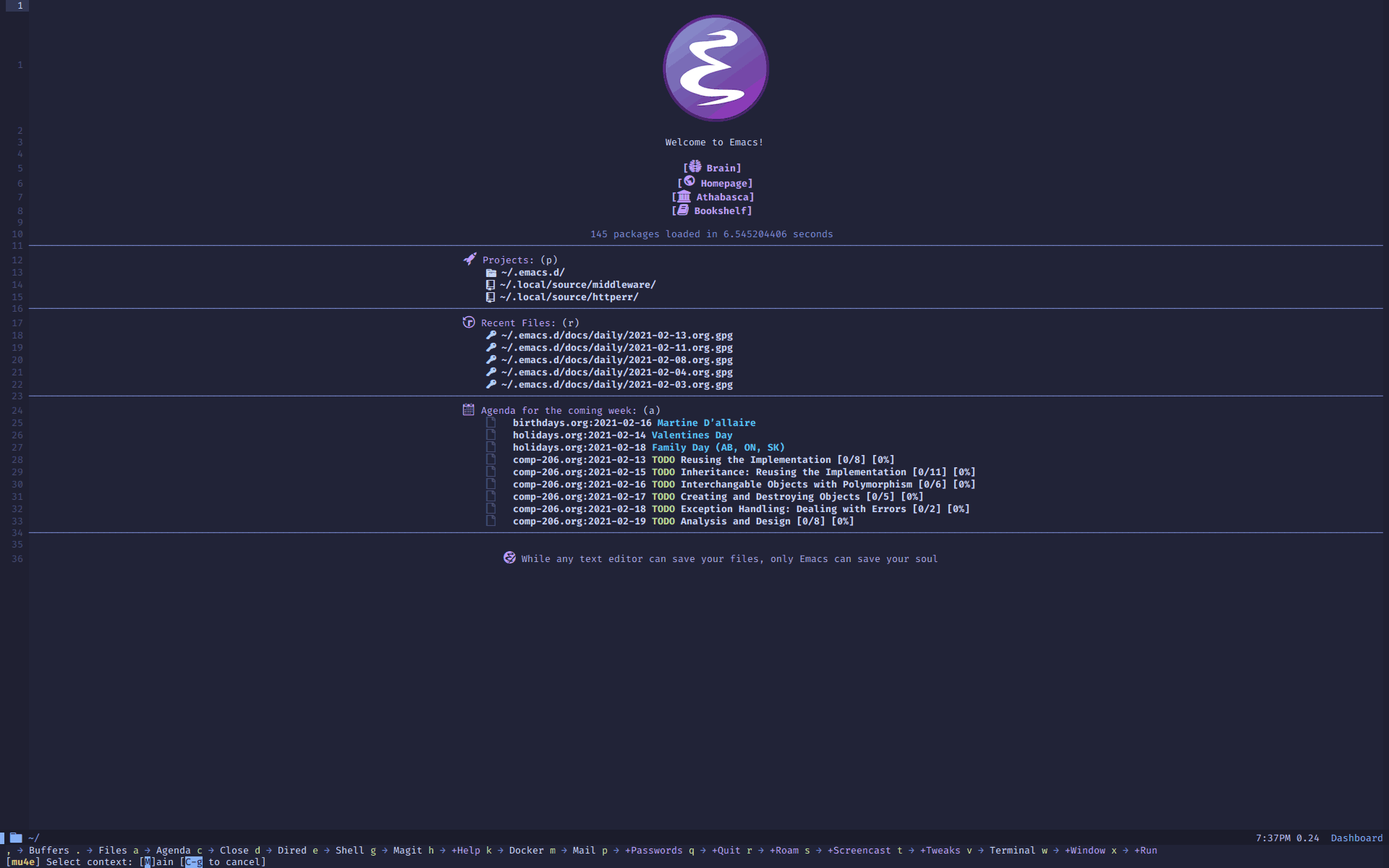Open ~/.local/source/httperr/ project

(x=568, y=297)
